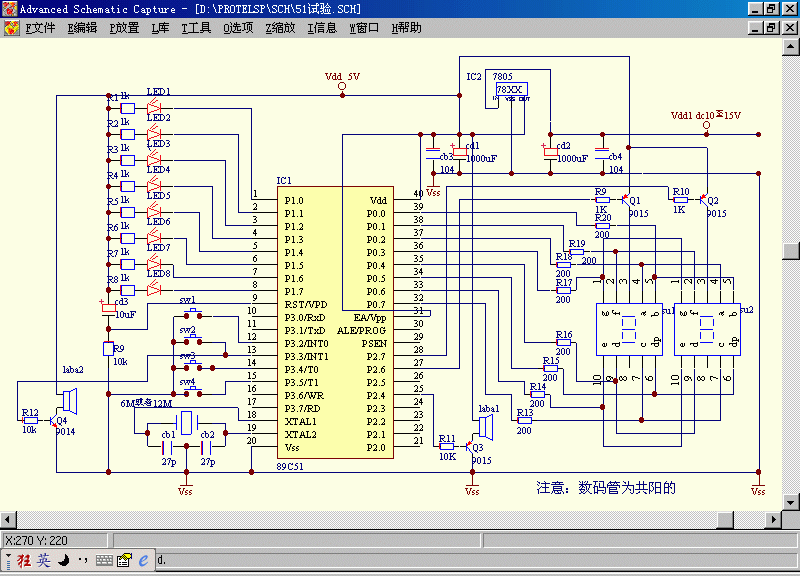The image size is (800, 576).
Task: Click the horizontal scrollbar left arrow
Action: point(8,519)
